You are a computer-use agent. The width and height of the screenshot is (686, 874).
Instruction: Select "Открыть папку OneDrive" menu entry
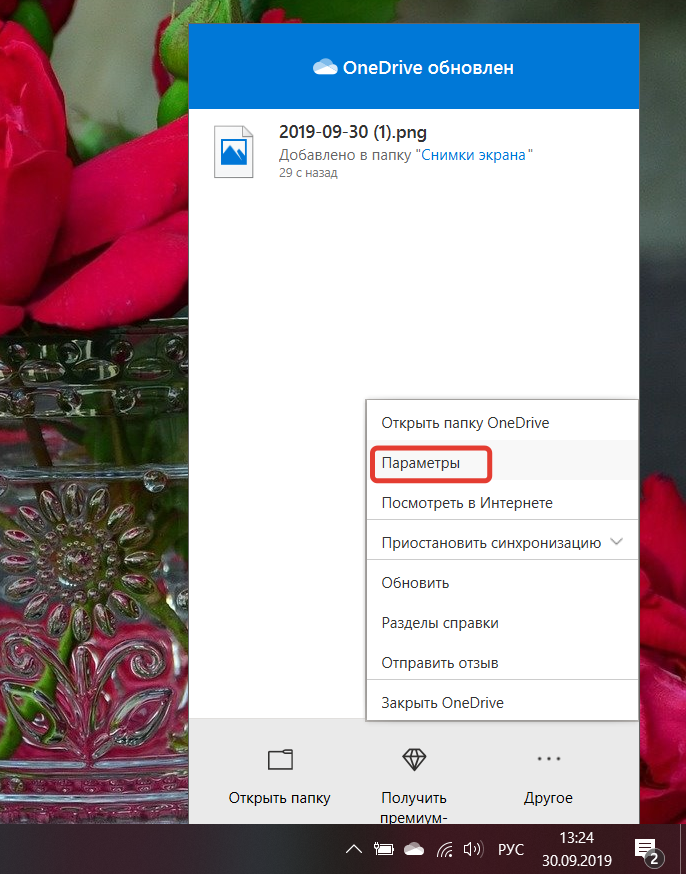pyautogui.click(x=502, y=423)
